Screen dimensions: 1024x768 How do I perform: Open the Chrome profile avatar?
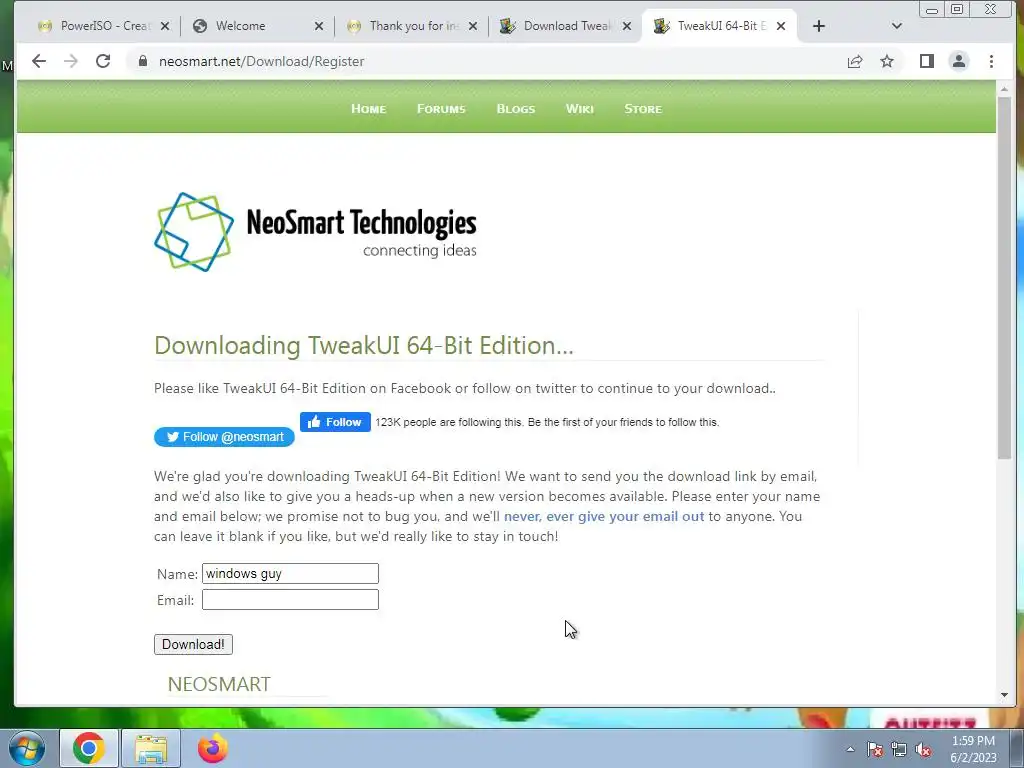(x=958, y=61)
